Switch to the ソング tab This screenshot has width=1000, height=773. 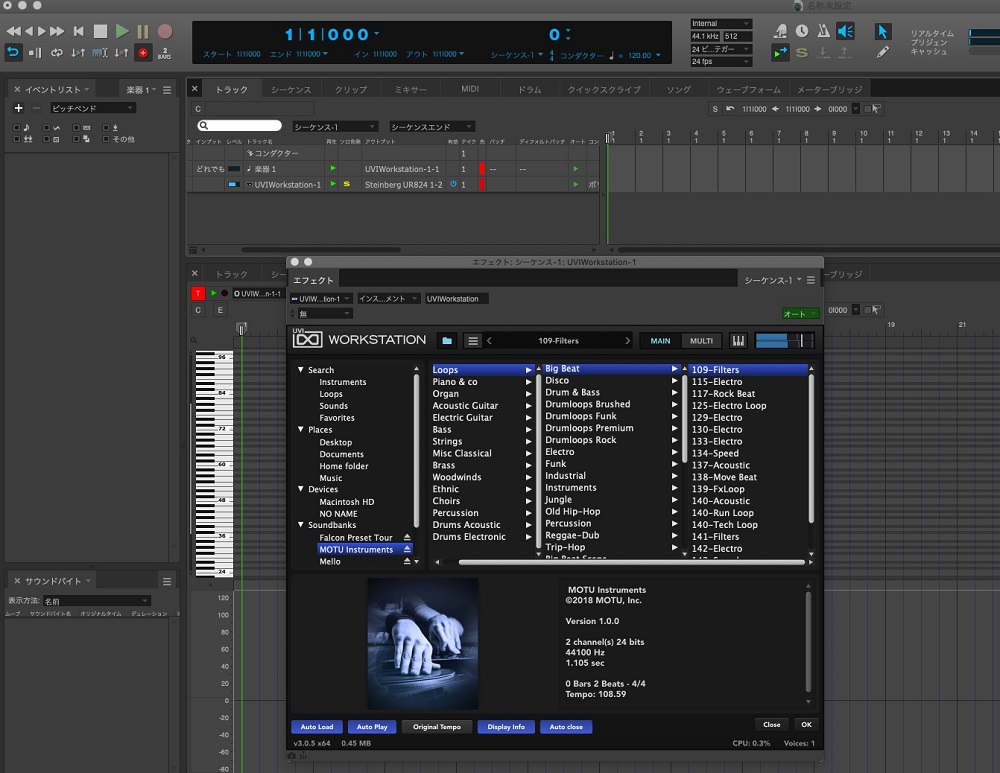679,89
